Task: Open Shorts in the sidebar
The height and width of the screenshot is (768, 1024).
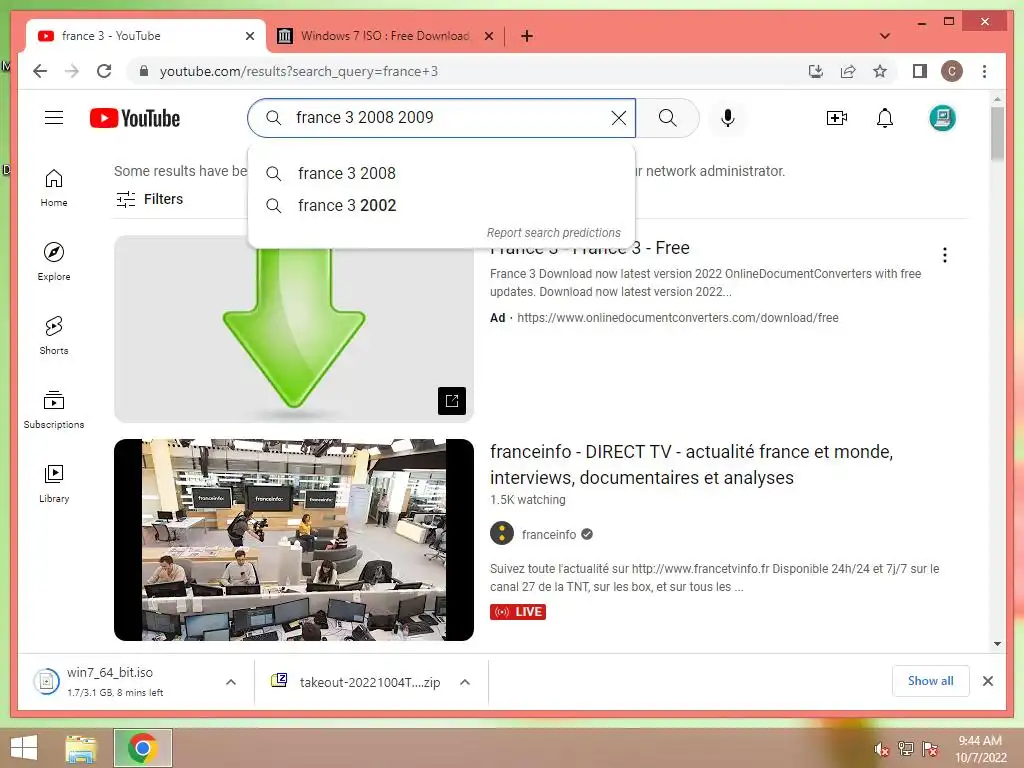Action: (x=54, y=336)
